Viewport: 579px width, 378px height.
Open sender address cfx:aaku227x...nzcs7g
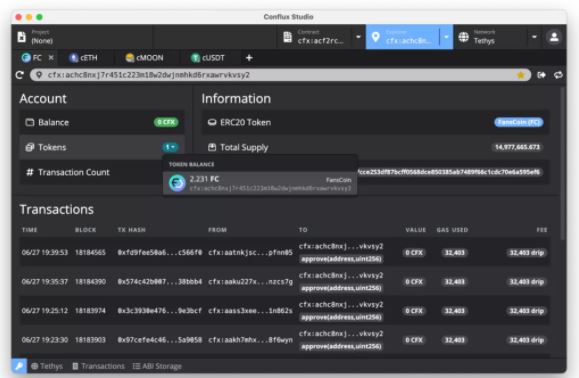point(250,282)
